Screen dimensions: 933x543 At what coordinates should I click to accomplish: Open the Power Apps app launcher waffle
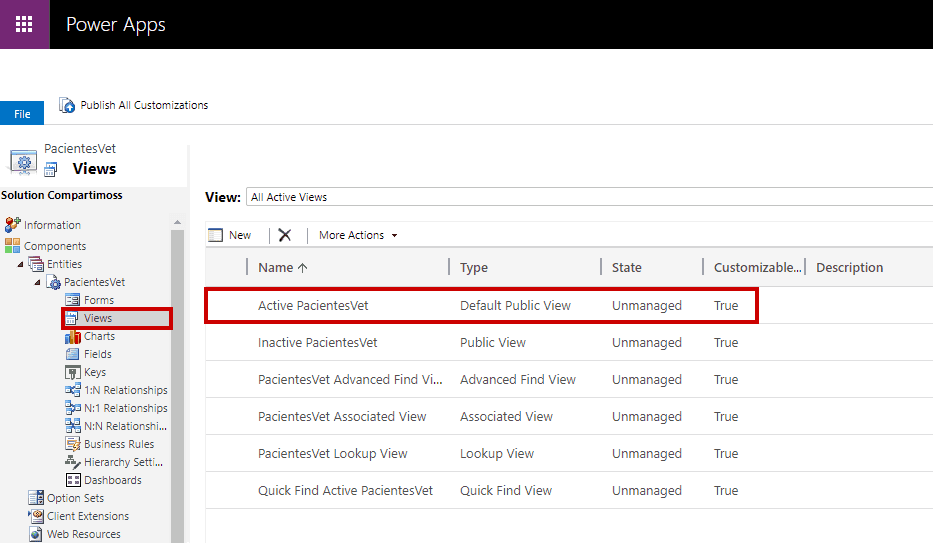pyautogui.click(x=24, y=24)
